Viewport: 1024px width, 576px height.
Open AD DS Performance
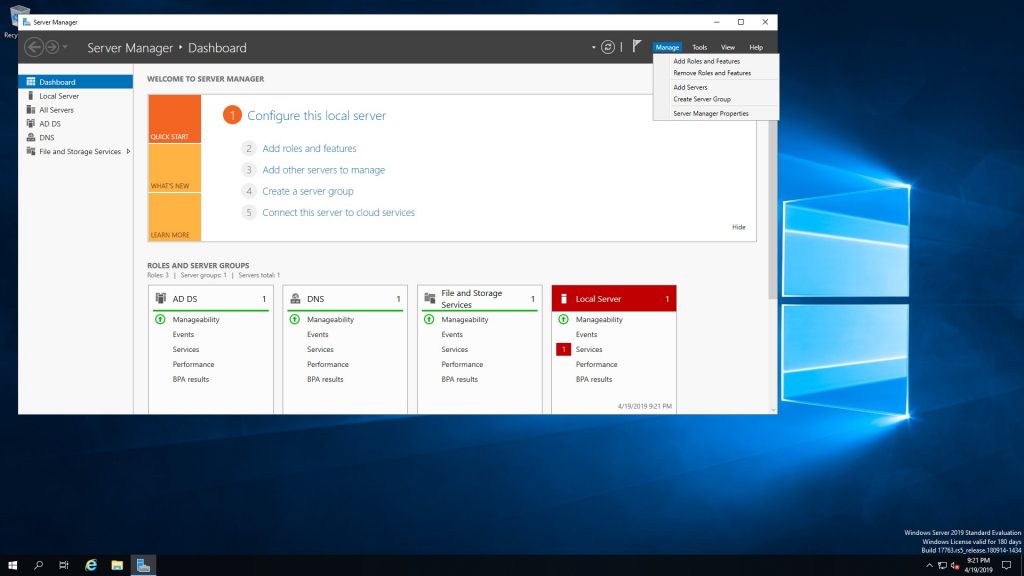click(193, 364)
